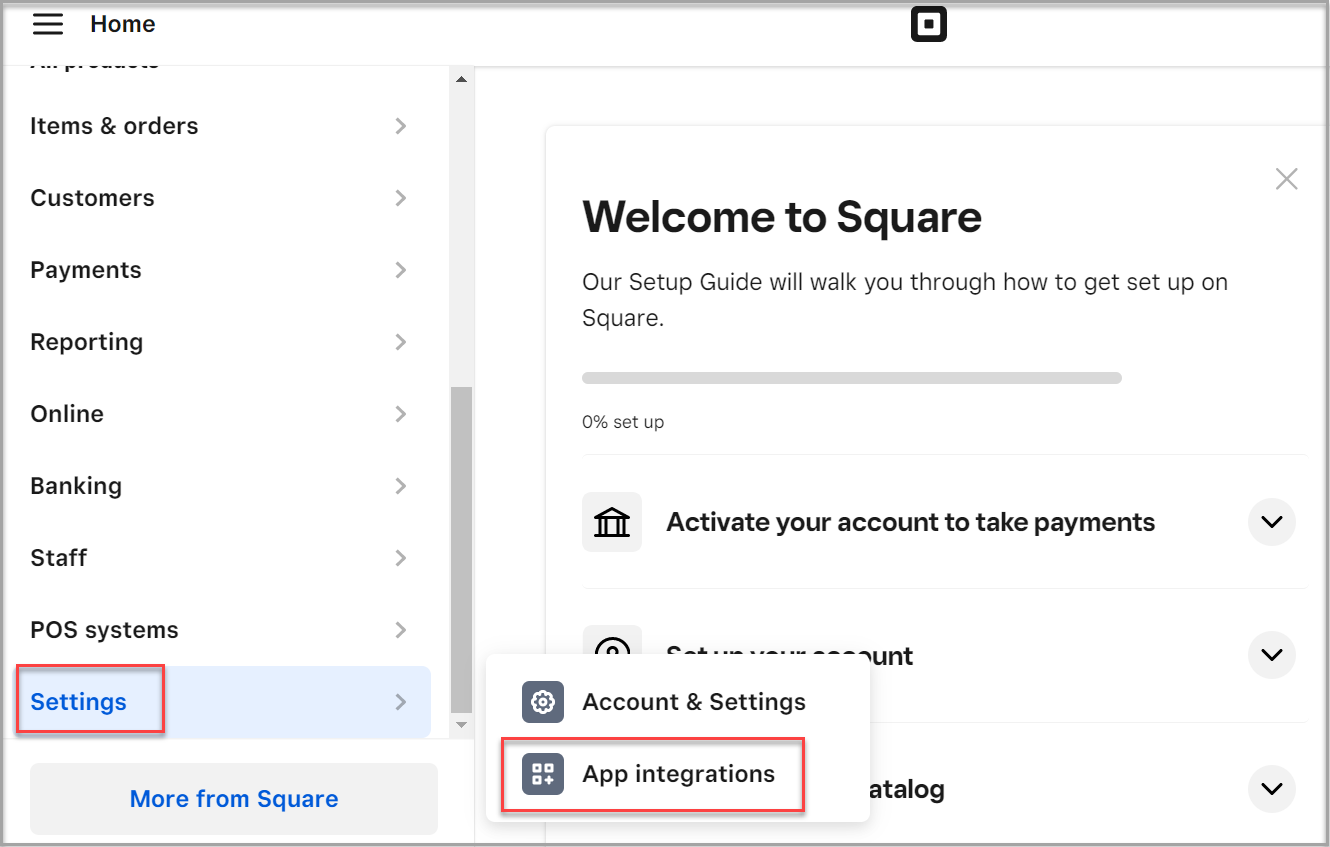This screenshot has width=1330, height=847.
Task: Click the sidebar scrollbar down arrow
Action: pos(461,724)
